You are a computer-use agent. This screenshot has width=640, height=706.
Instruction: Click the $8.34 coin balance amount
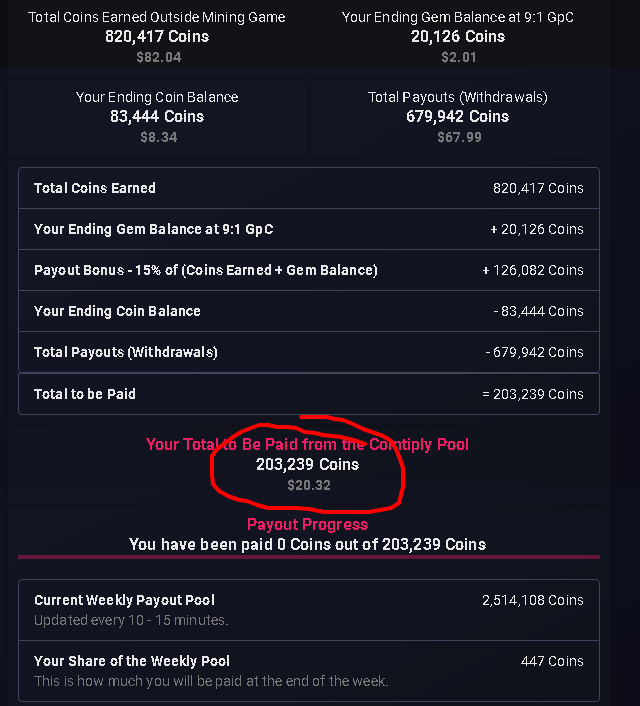[x=156, y=137]
